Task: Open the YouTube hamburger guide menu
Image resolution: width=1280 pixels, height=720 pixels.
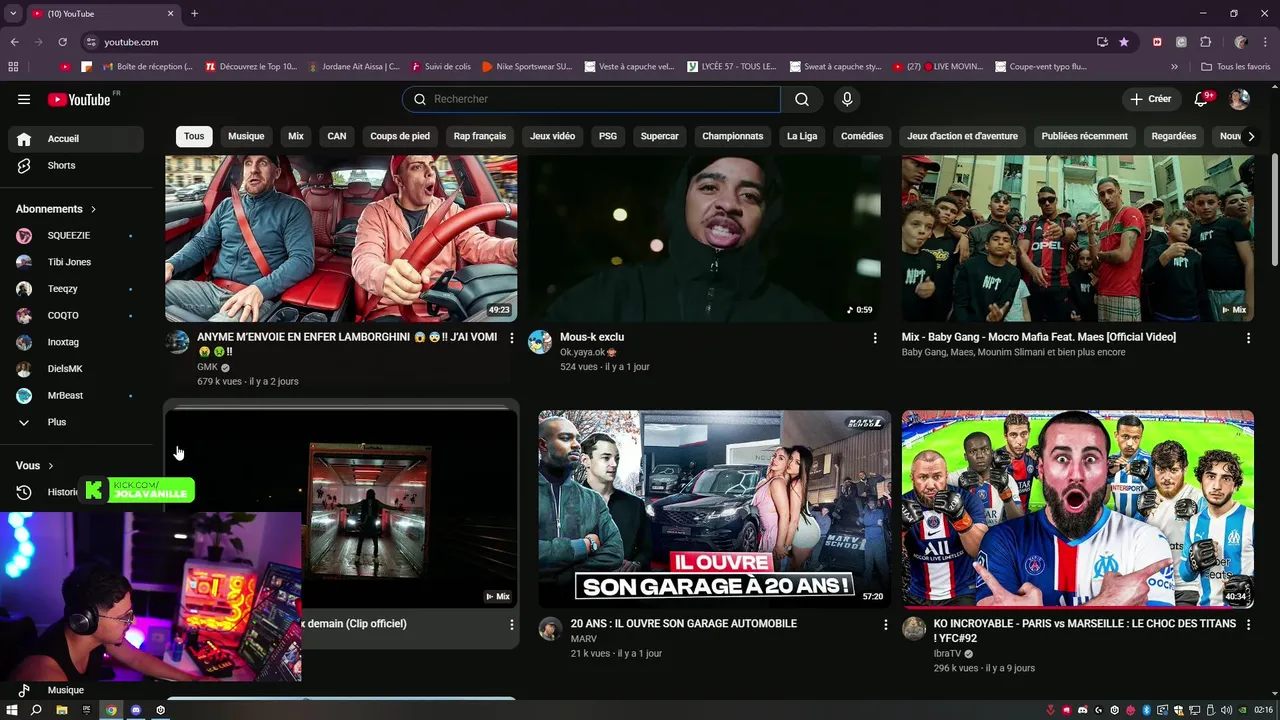Action: (24, 99)
